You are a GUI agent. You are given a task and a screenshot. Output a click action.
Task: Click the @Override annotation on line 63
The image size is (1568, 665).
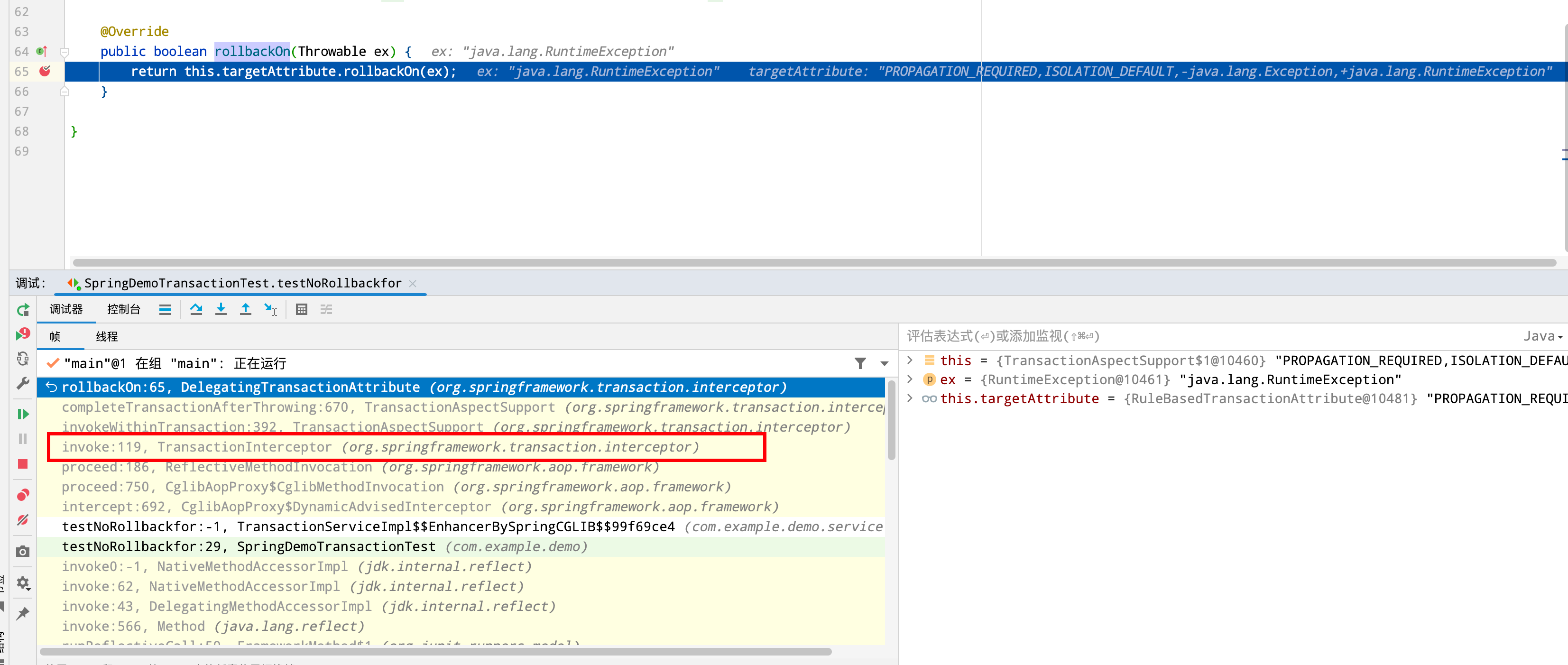point(135,32)
